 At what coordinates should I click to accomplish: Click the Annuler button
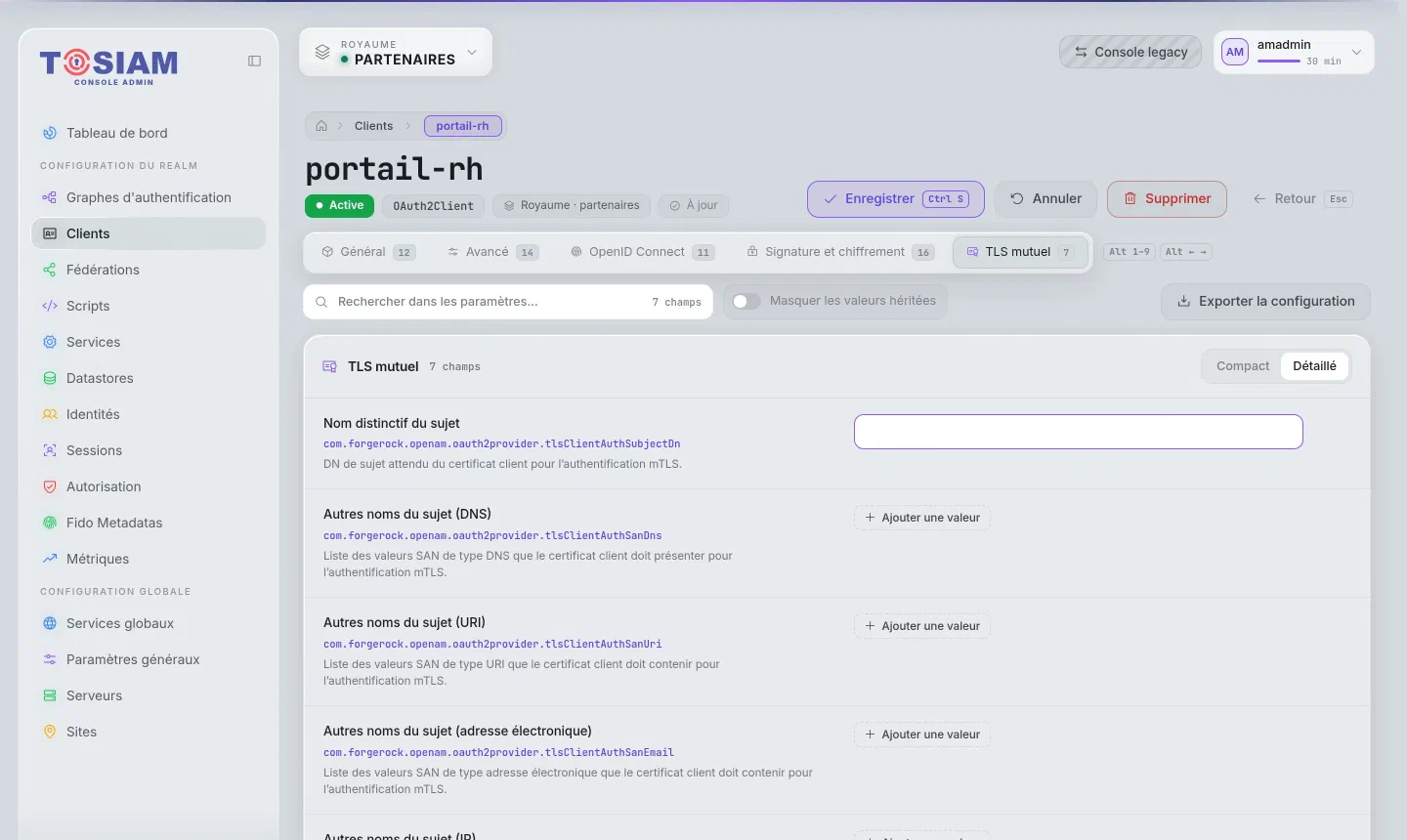pyautogui.click(x=1045, y=199)
